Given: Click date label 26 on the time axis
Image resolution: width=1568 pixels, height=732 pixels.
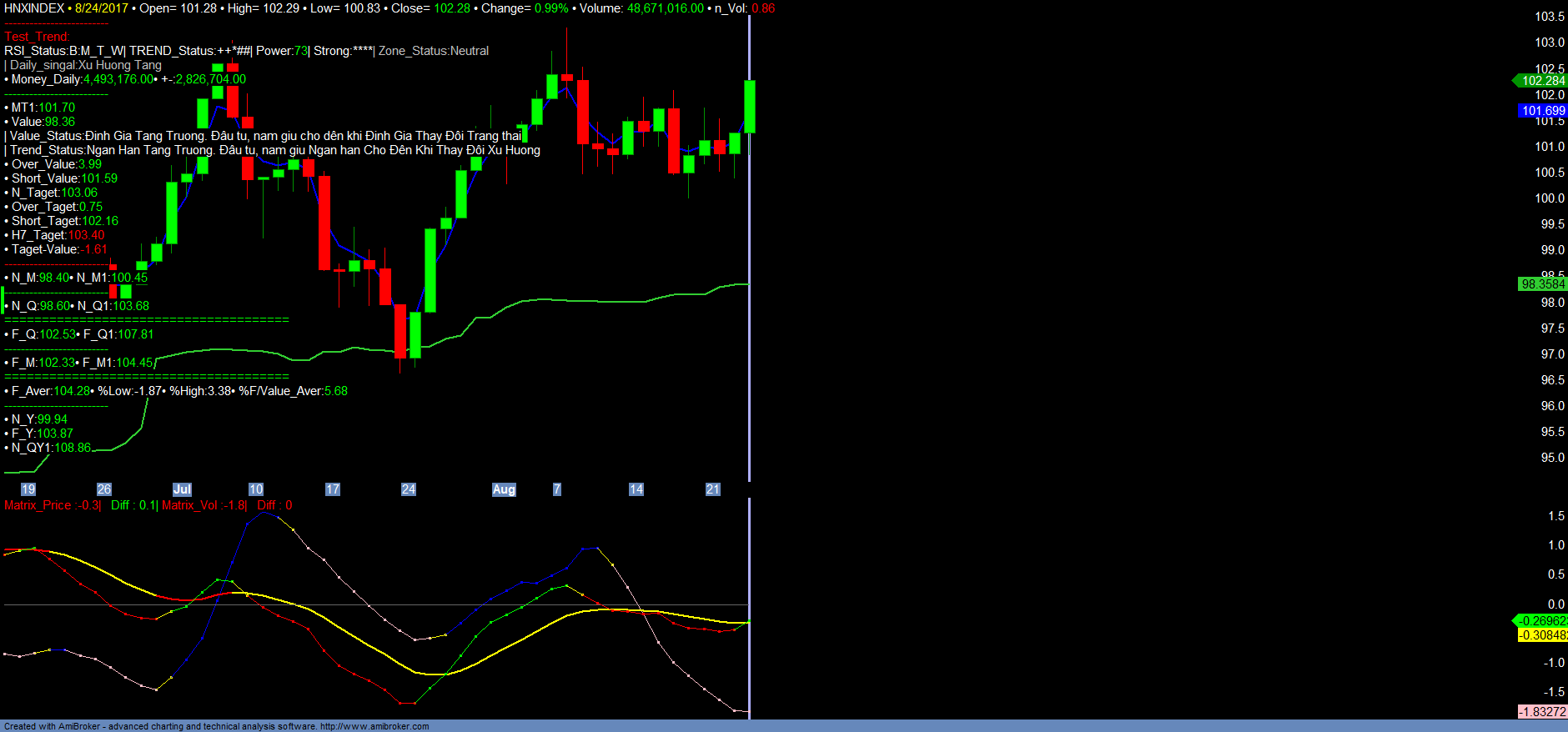Looking at the screenshot, I should 104,489.
